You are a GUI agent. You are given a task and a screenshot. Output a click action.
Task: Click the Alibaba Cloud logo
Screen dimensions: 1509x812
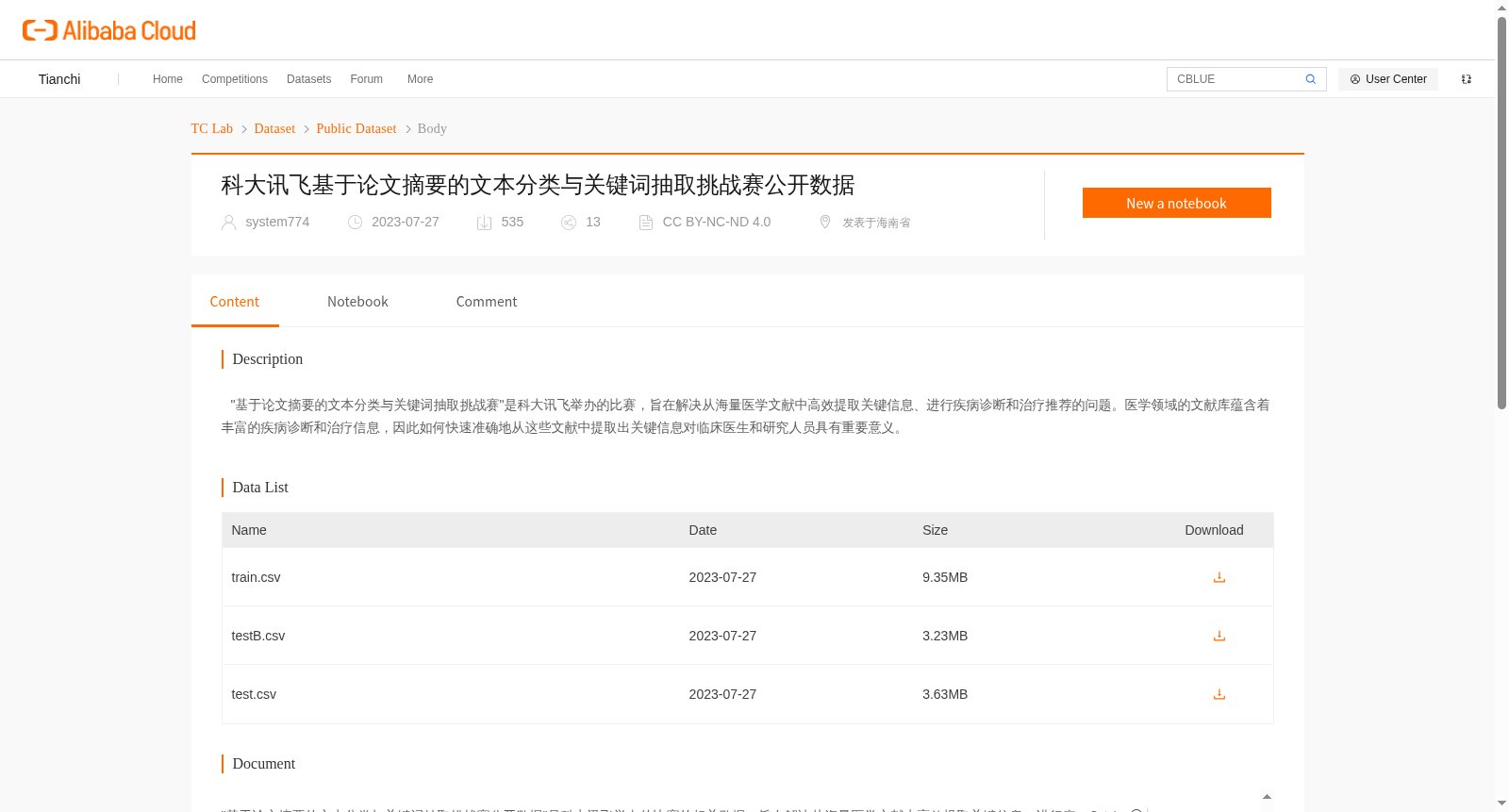(109, 31)
